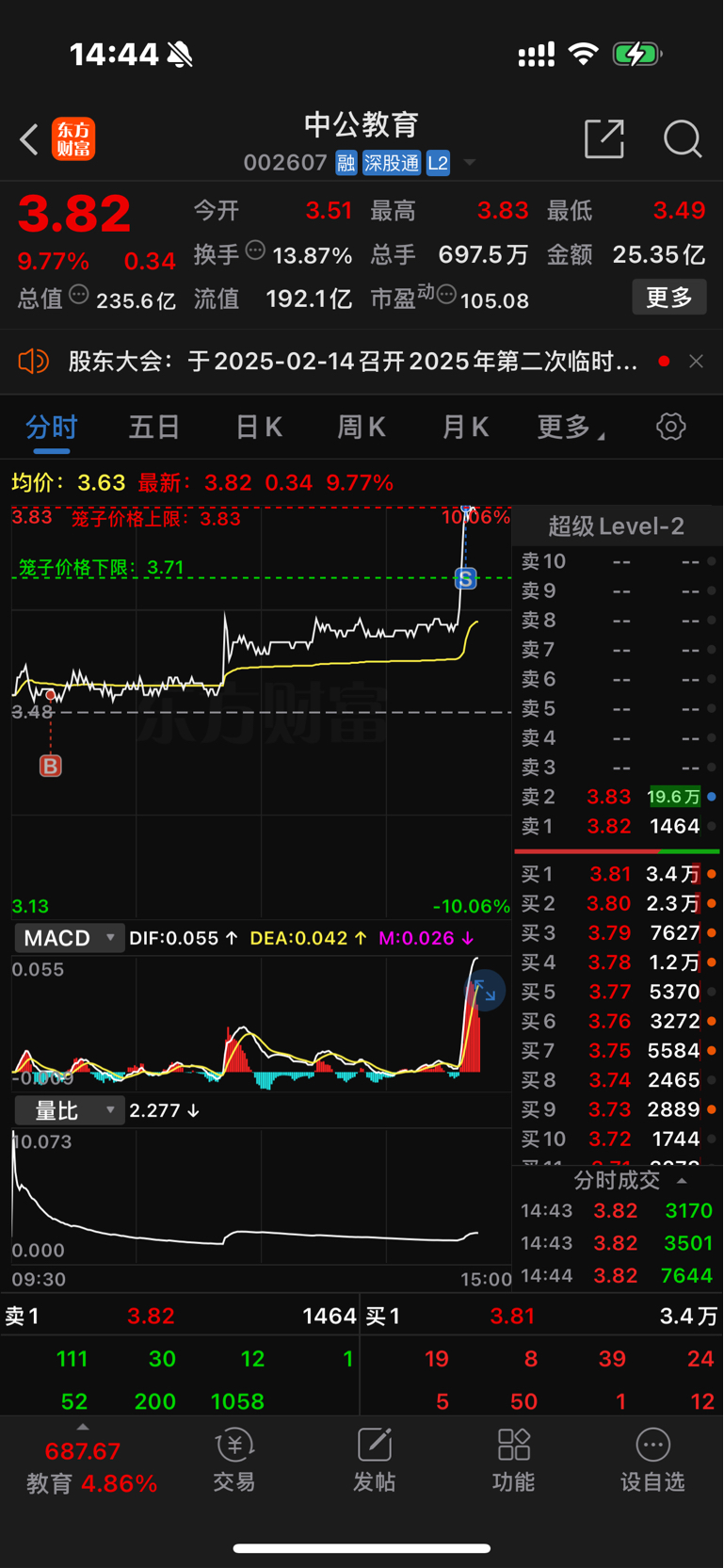Tap the L2 level badge
Viewport: 724px width, 1568px height.
point(438,163)
